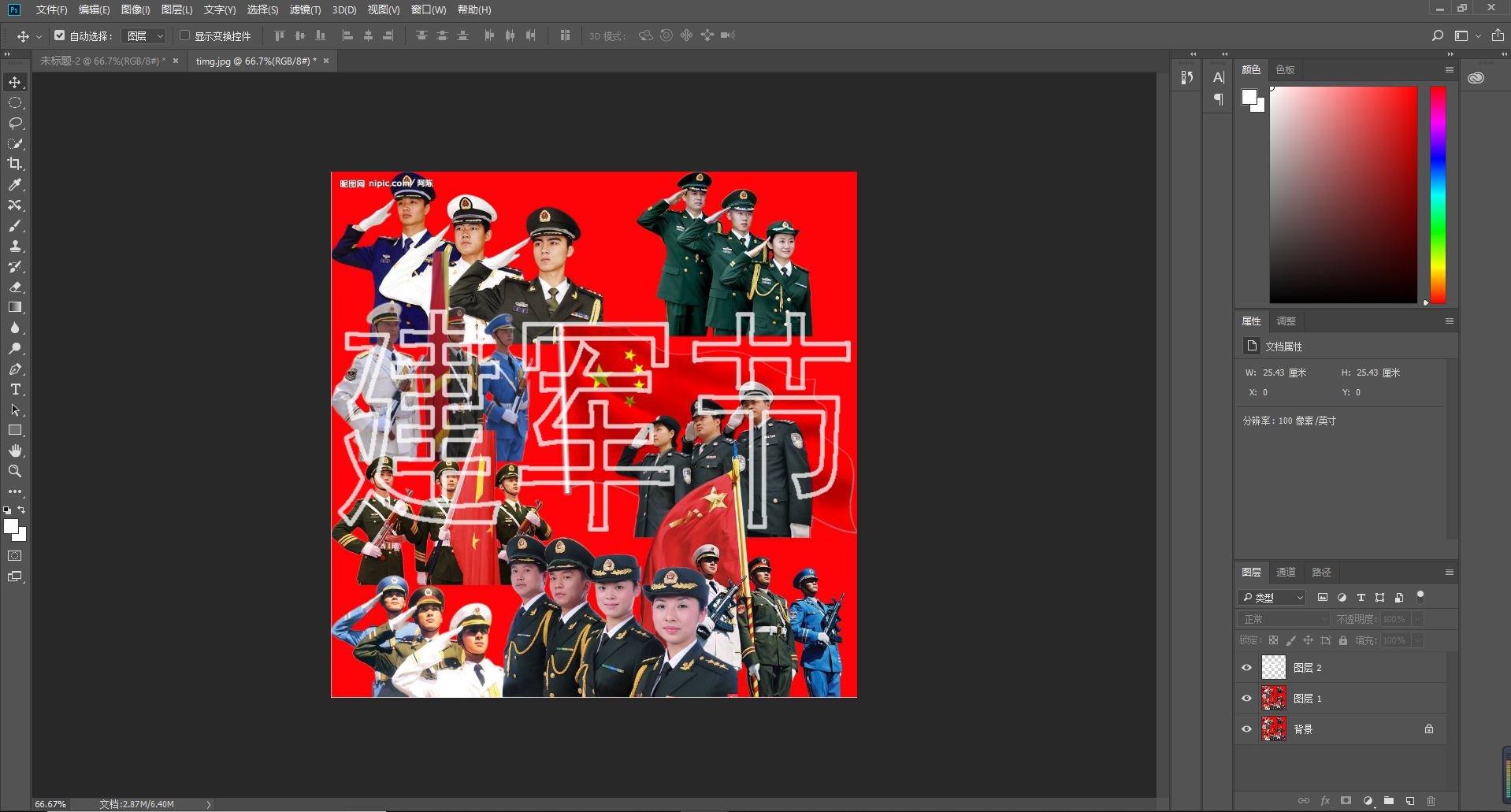
Task: Switch to the 通道 tab
Action: point(1285,572)
